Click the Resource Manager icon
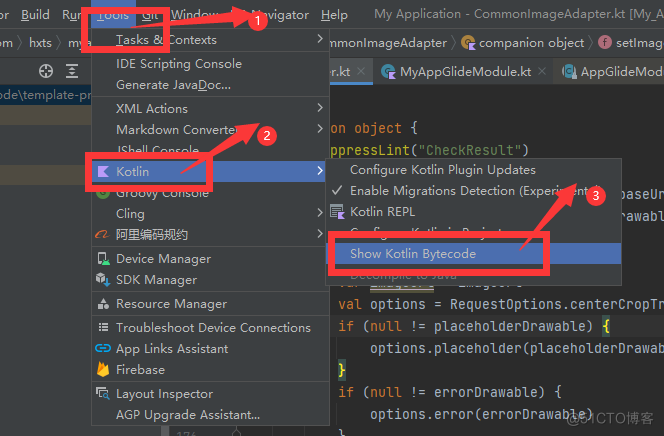 103,304
